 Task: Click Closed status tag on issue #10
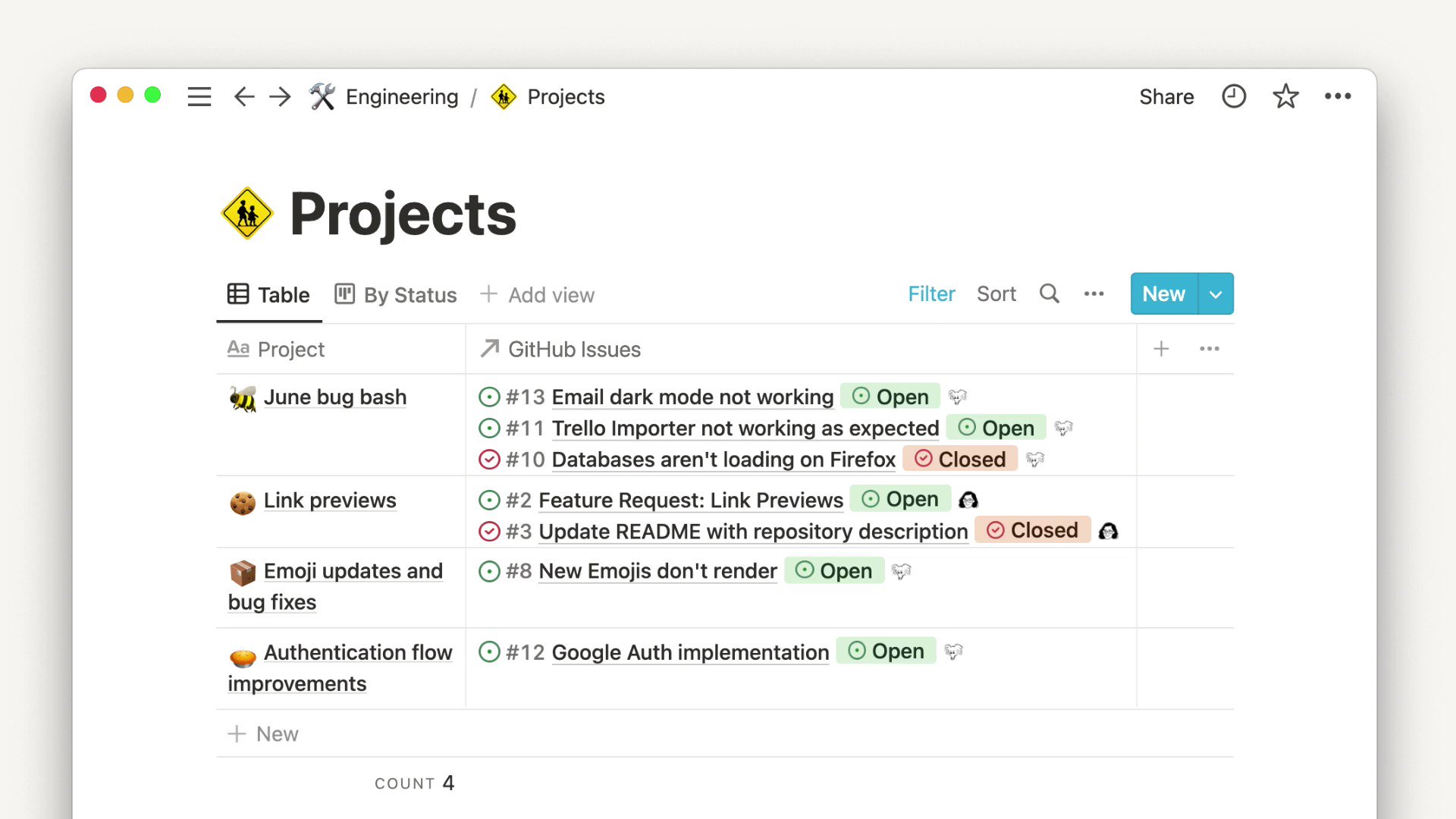tap(960, 459)
